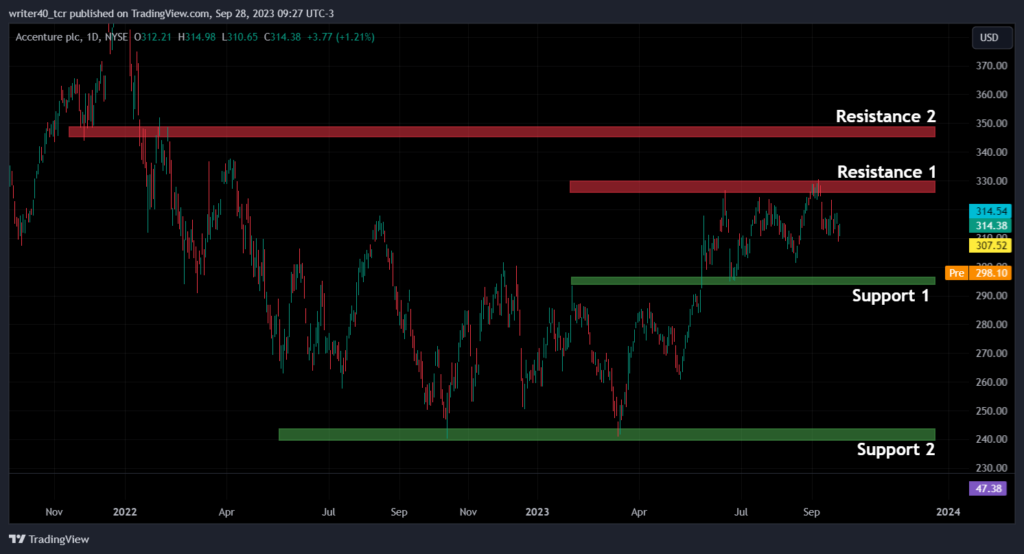Click the 350.00 price axis label
Viewport: 1024px width, 554px height.
pyautogui.click(x=991, y=123)
